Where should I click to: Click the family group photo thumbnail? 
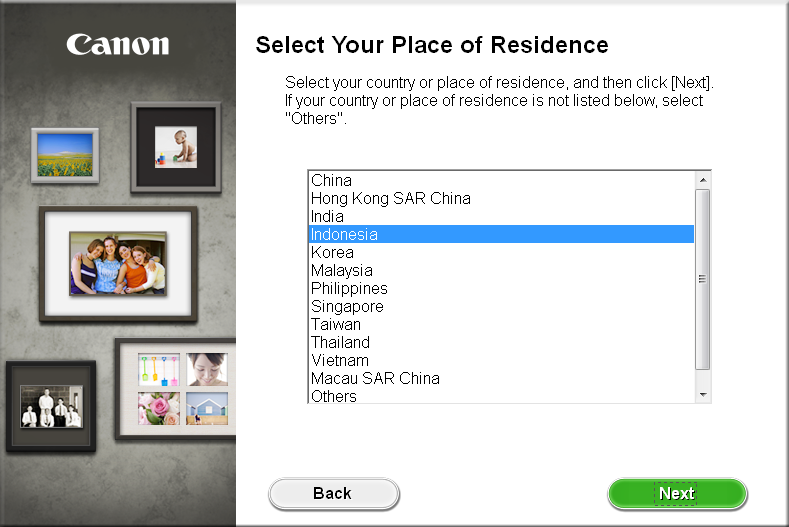[x=118, y=263]
